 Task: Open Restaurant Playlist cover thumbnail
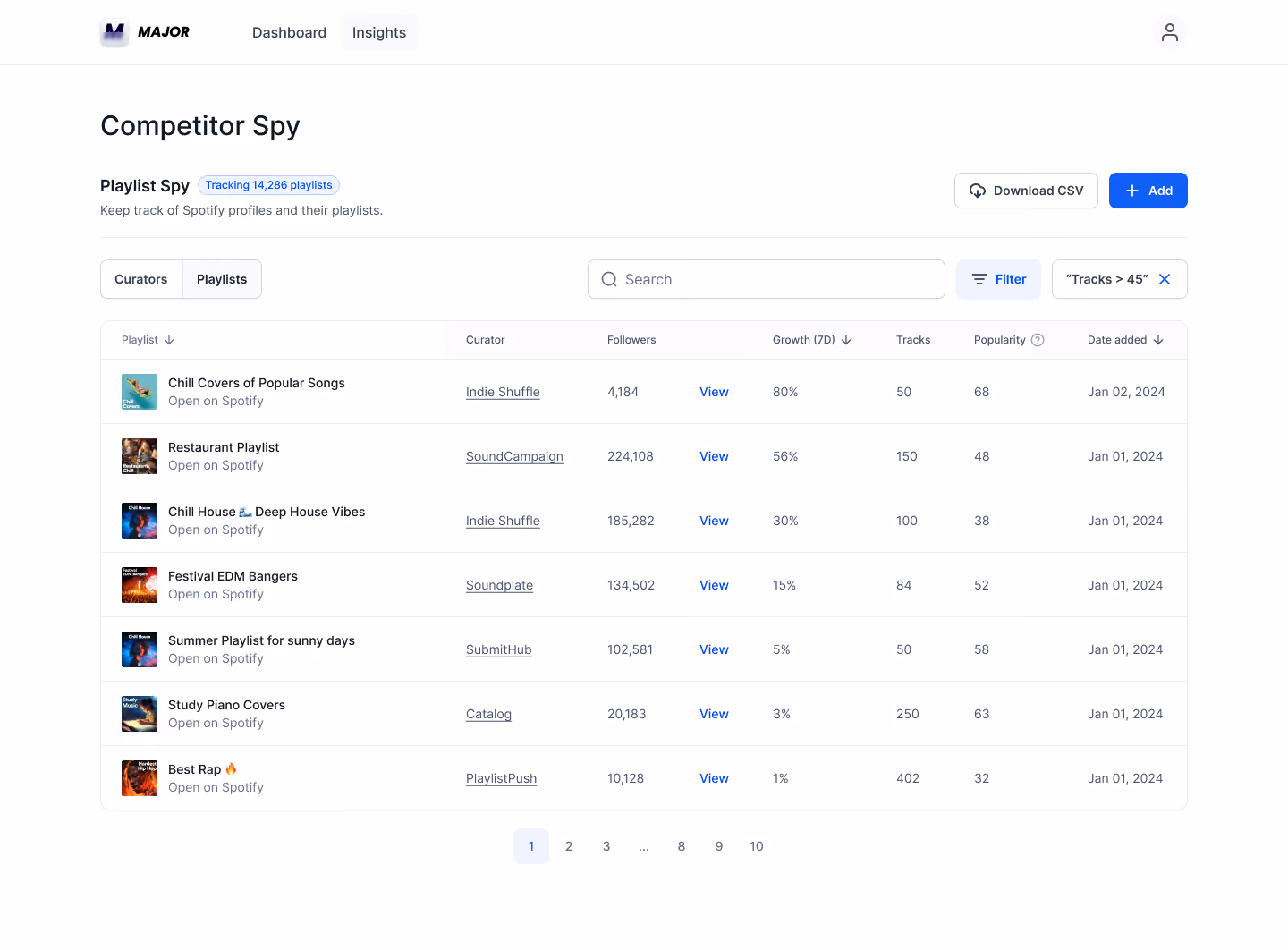pos(140,456)
